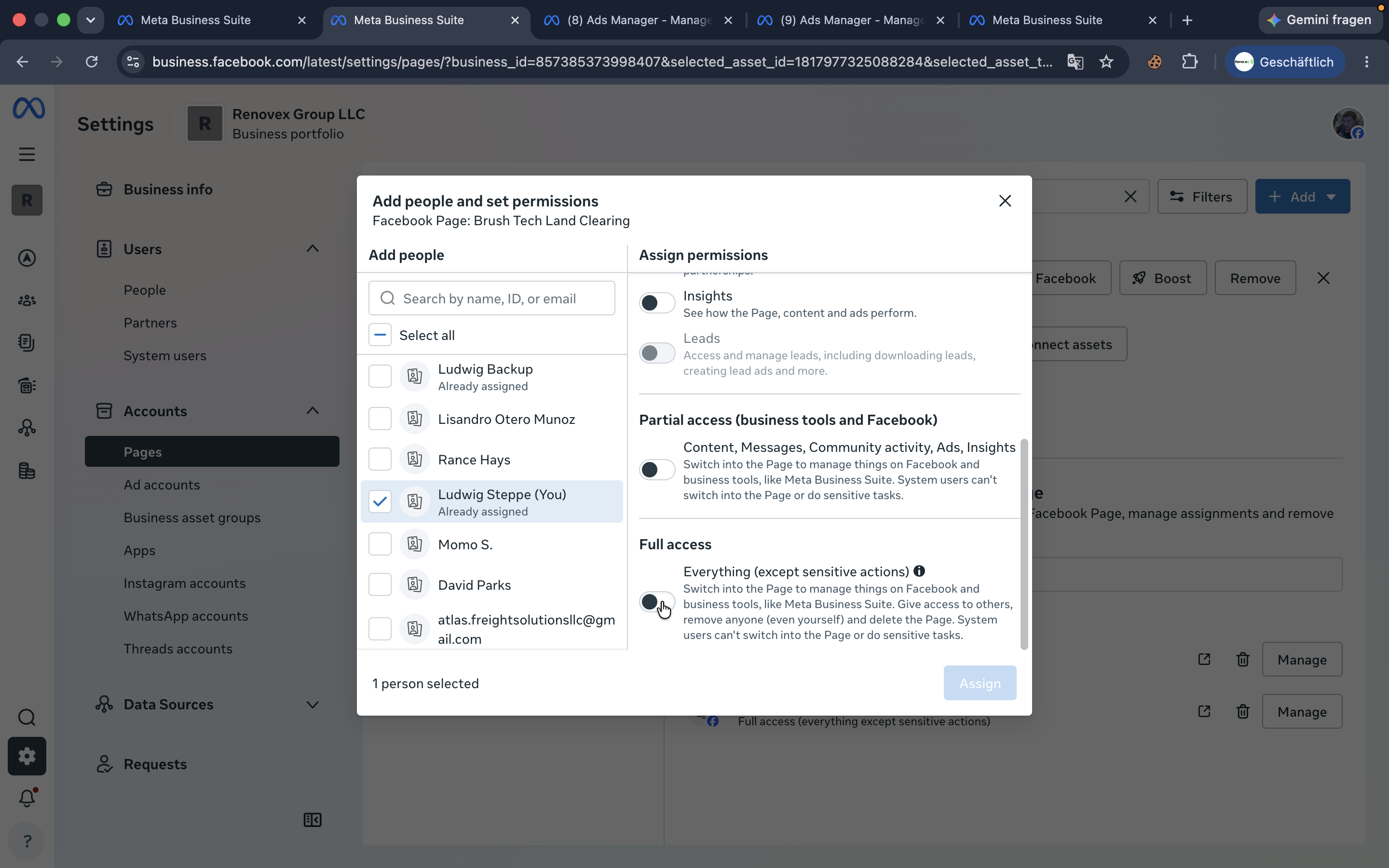Open the first row external link icon
The width and height of the screenshot is (1389, 868).
click(1204, 659)
